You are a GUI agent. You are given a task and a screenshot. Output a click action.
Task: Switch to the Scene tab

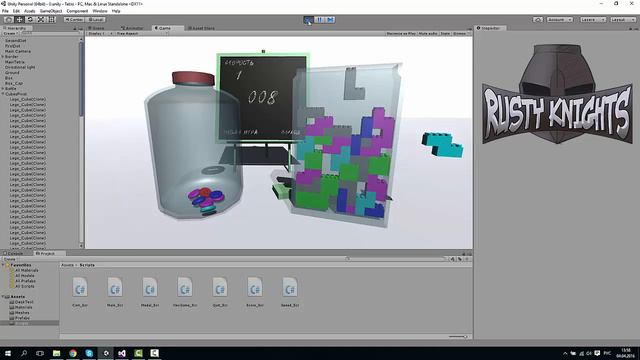97,28
